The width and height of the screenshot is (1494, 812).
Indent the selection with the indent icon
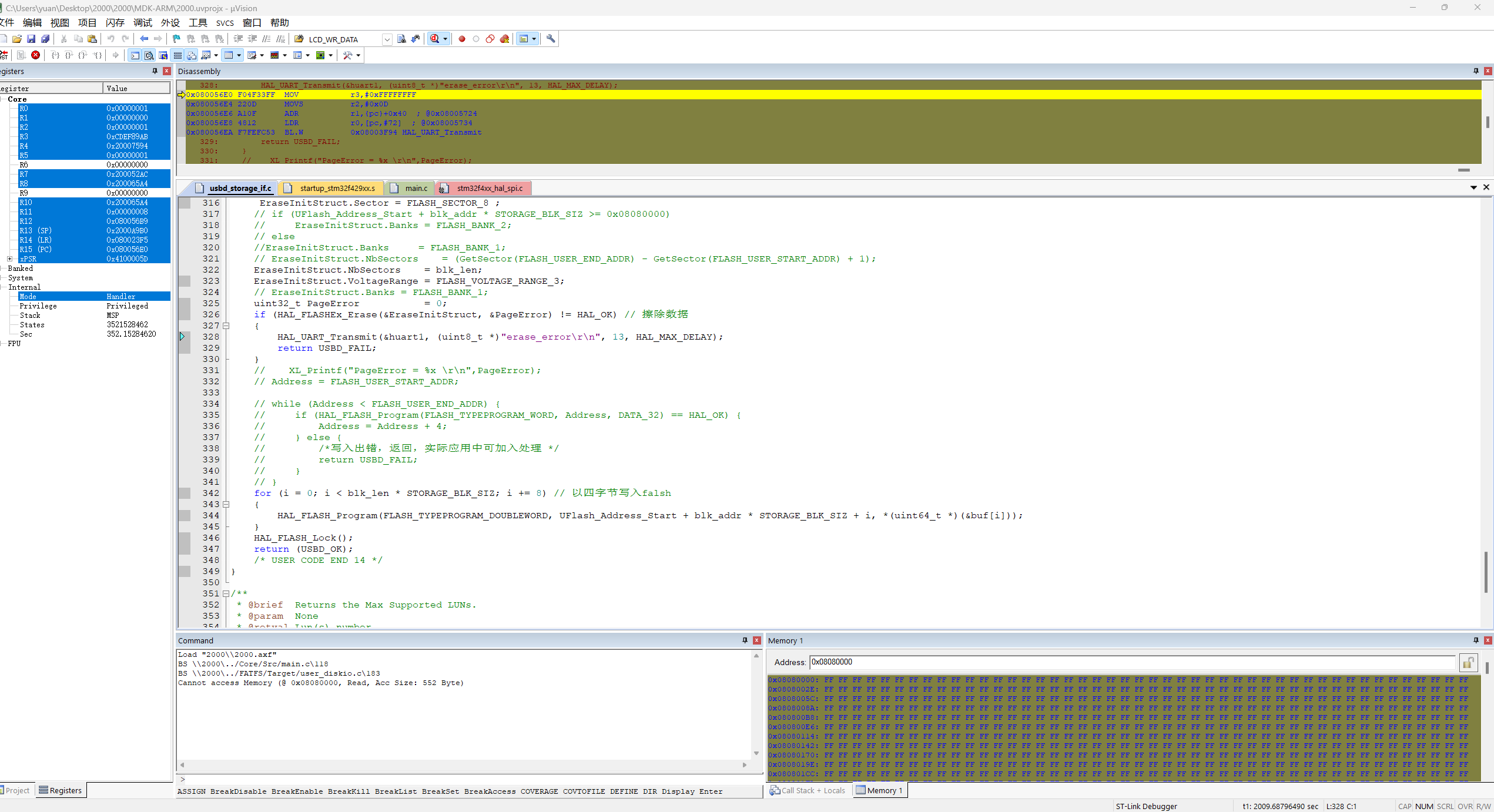pos(238,39)
